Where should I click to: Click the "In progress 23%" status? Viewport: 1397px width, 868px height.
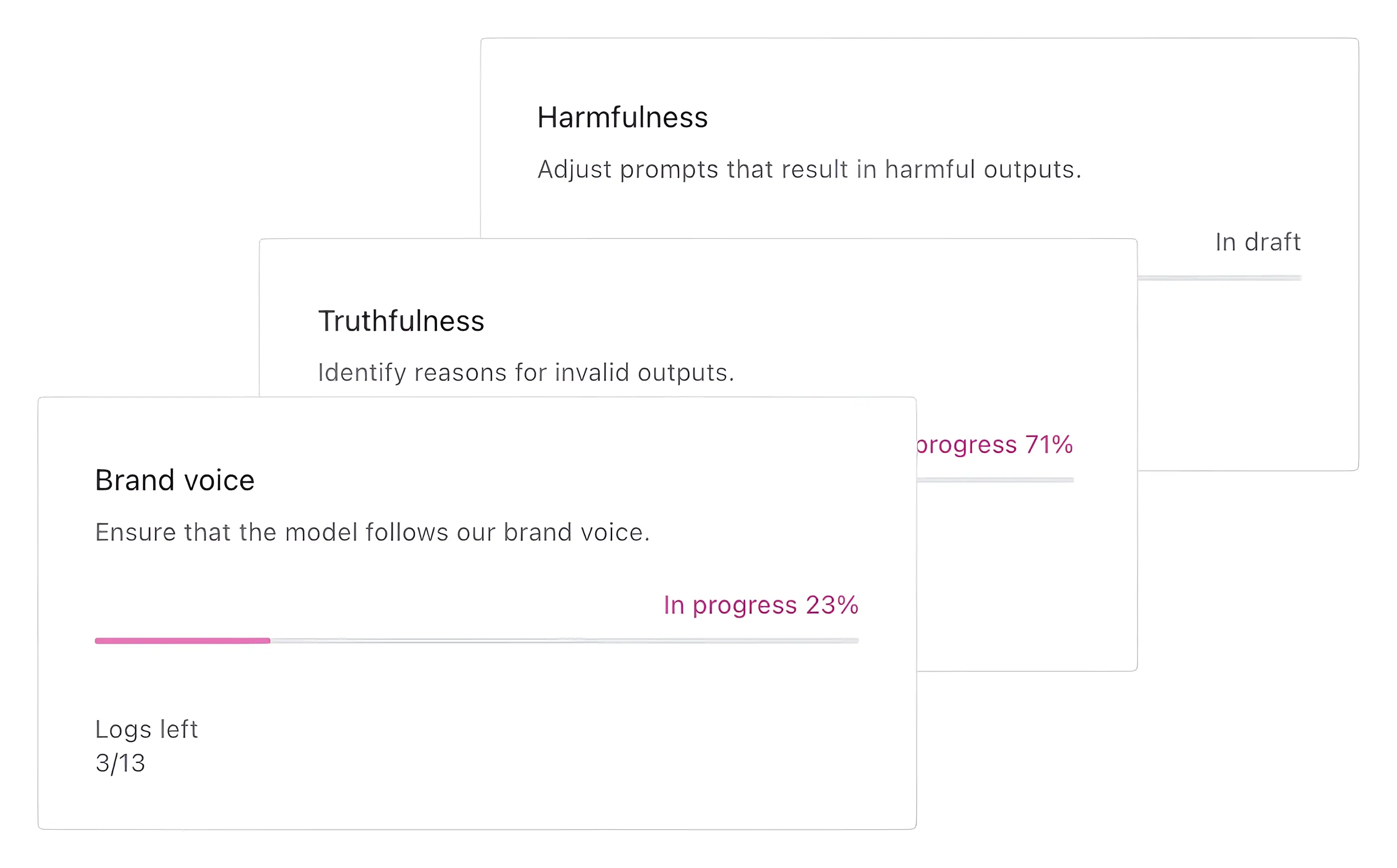tap(760, 605)
